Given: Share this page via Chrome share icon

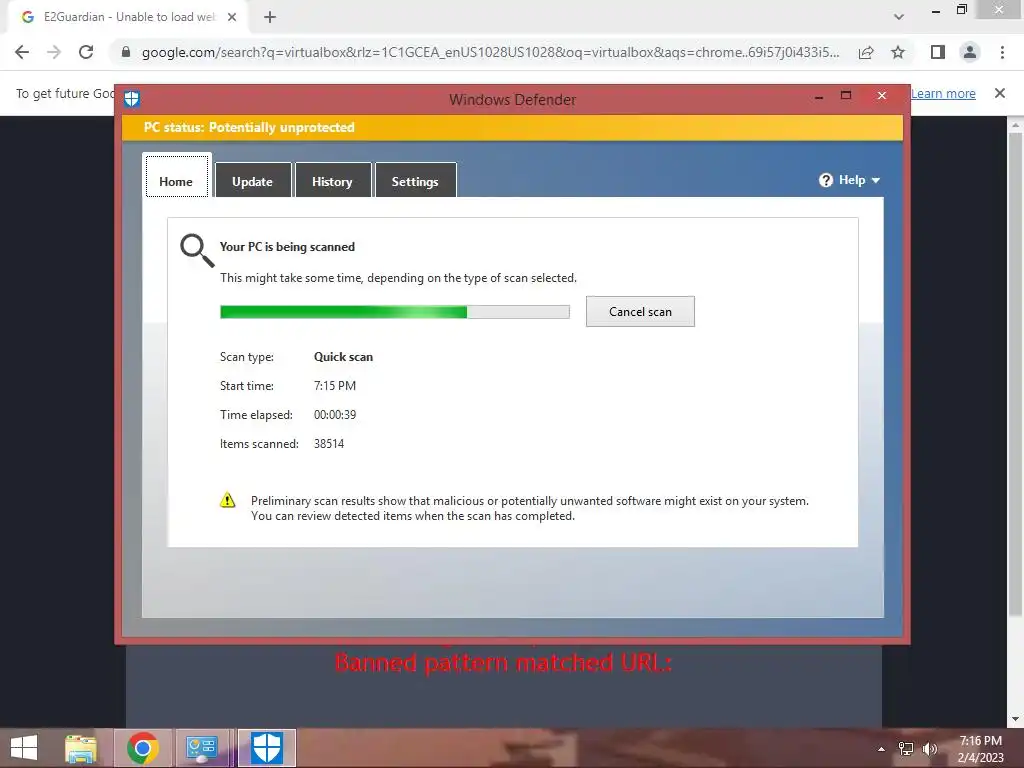Looking at the screenshot, I should [866, 52].
